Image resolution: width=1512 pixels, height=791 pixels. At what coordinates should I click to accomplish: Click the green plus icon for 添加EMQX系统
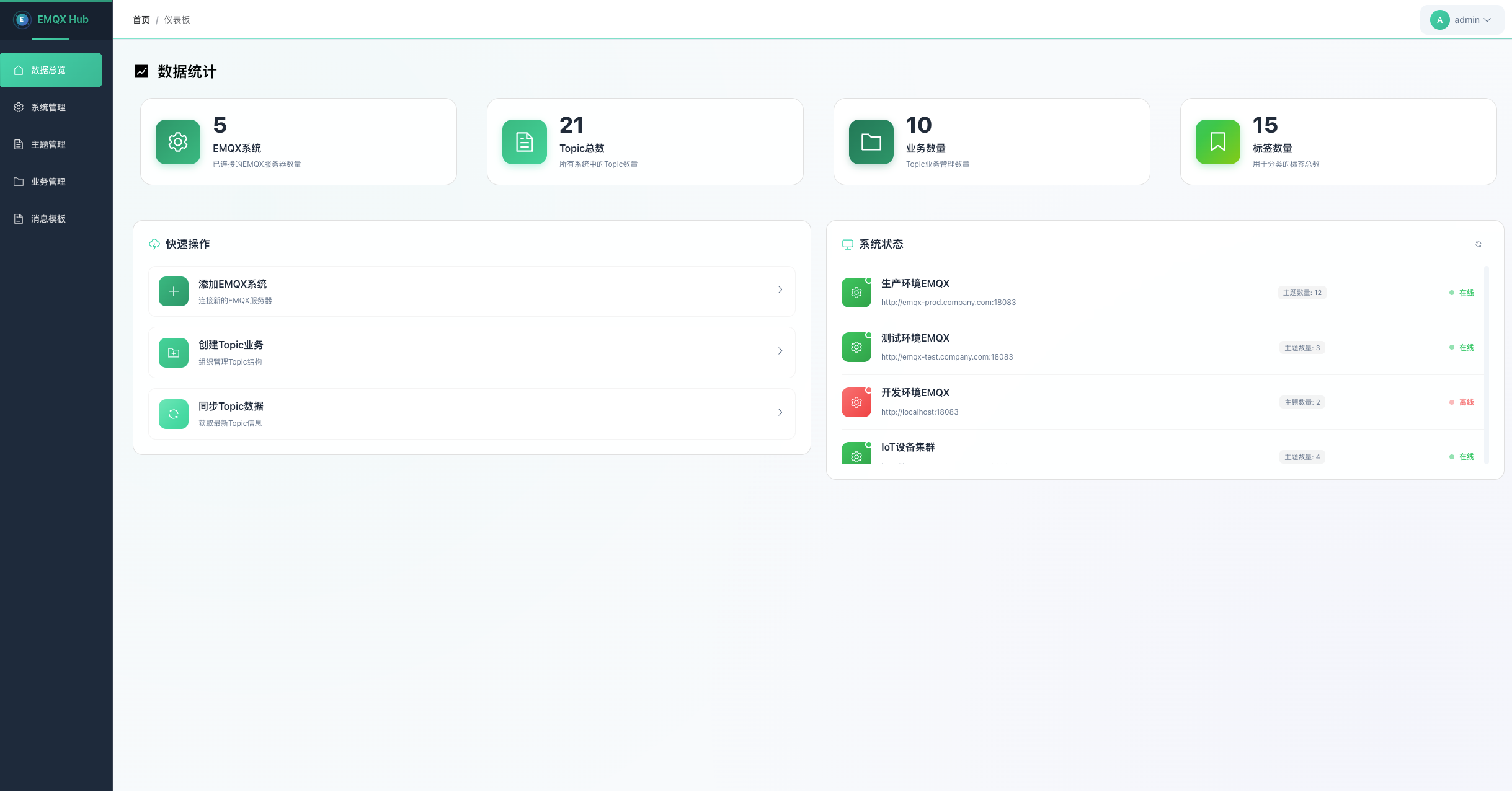(x=174, y=291)
